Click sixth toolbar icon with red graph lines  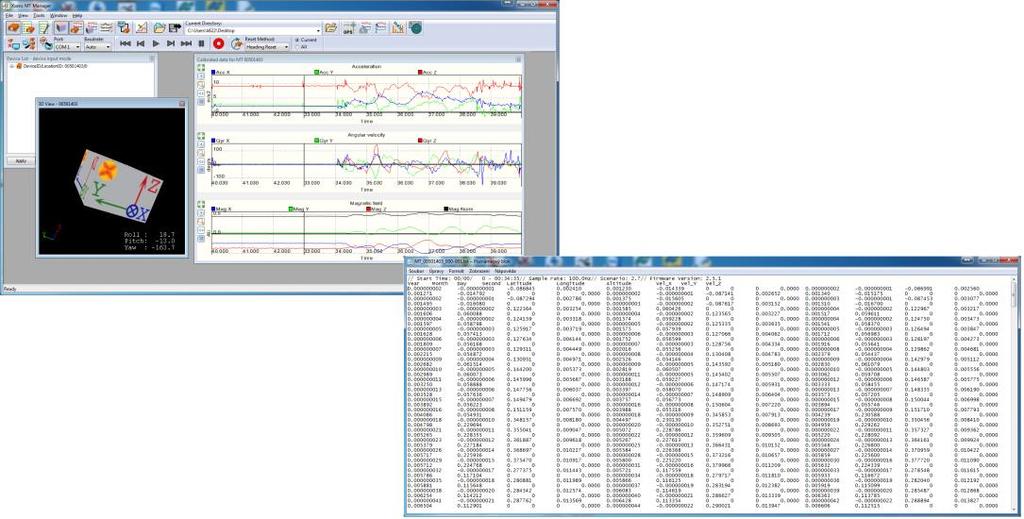tap(91, 28)
